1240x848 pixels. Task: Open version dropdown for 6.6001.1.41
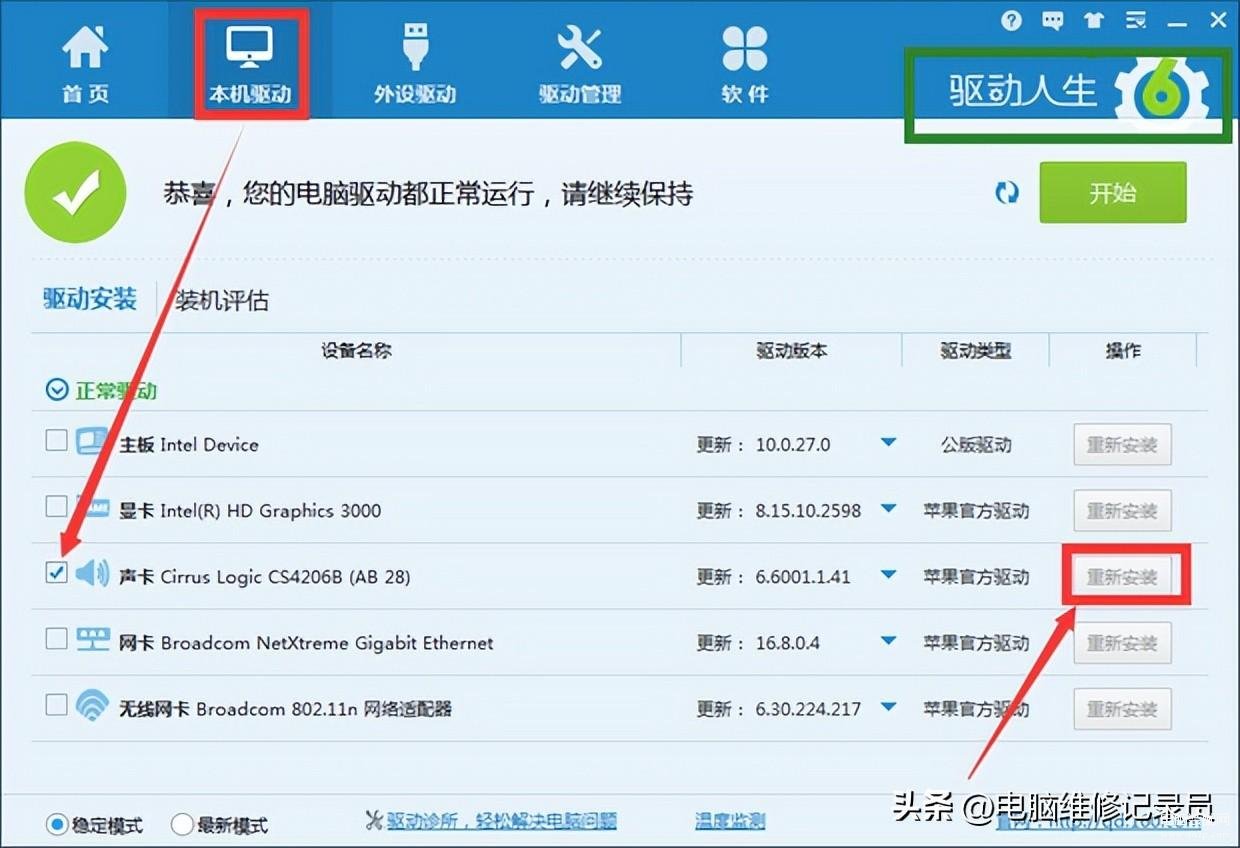888,575
